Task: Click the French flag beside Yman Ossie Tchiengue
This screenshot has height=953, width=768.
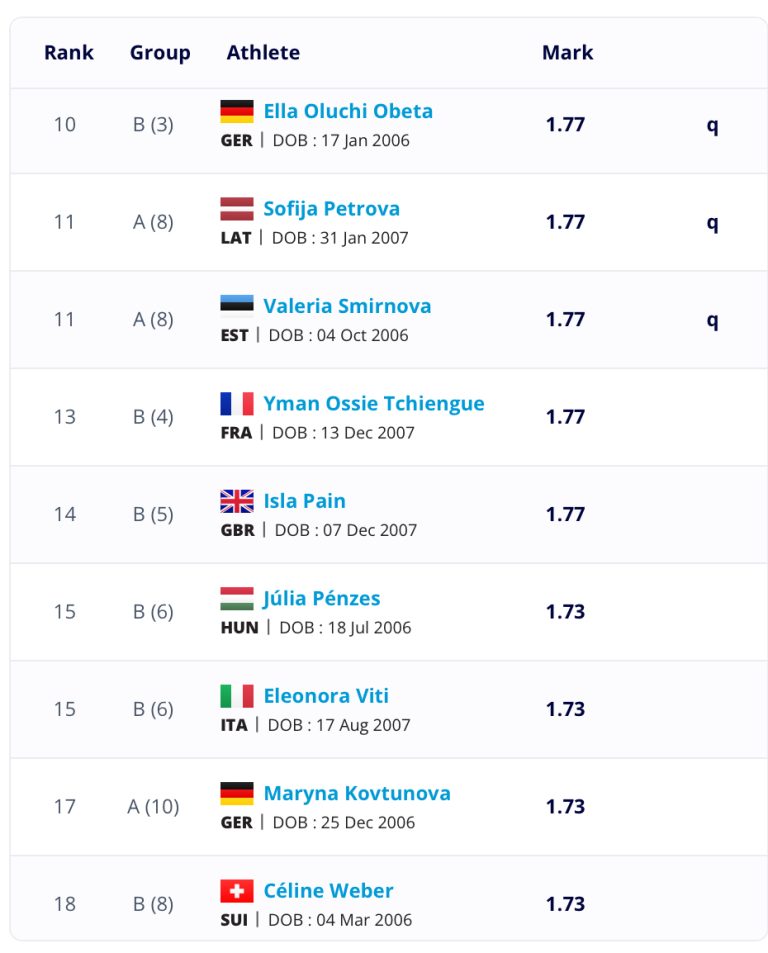Action: pyautogui.click(x=236, y=404)
